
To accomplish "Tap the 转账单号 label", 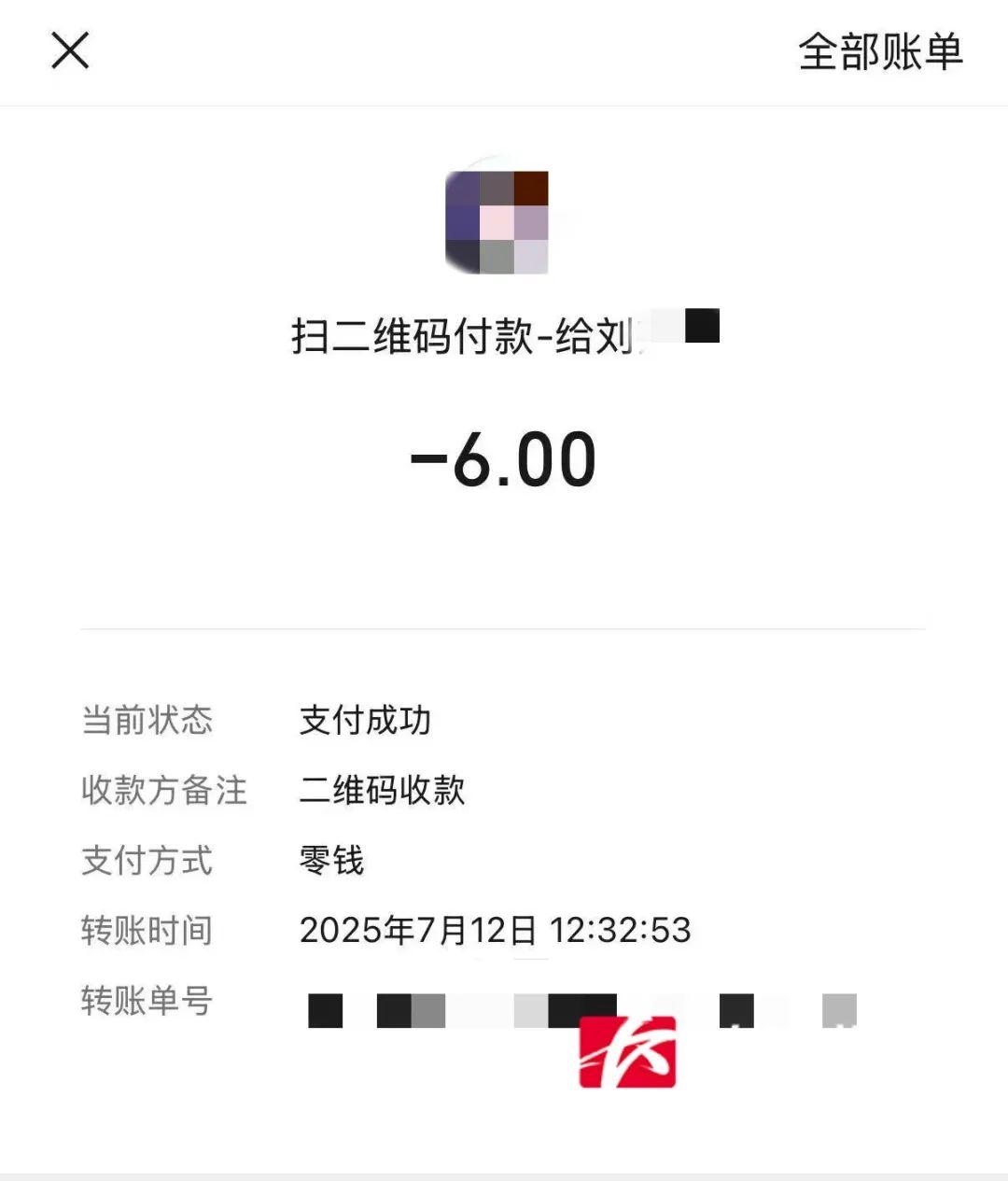I will pyautogui.click(x=147, y=1000).
